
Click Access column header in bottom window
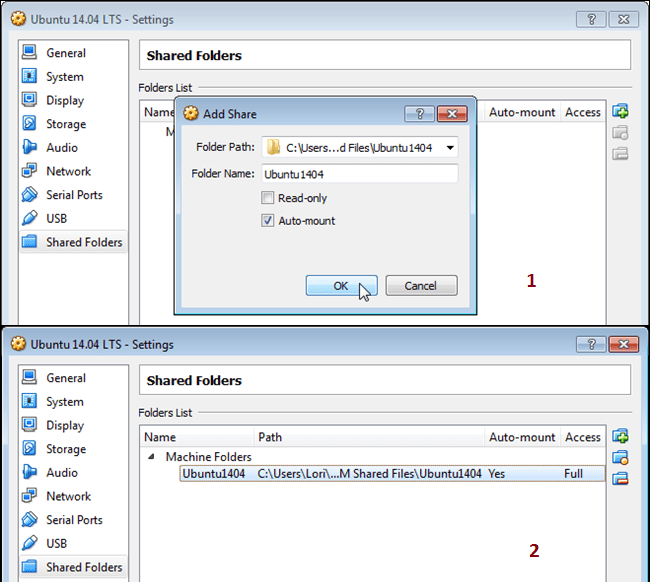coord(582,437)
